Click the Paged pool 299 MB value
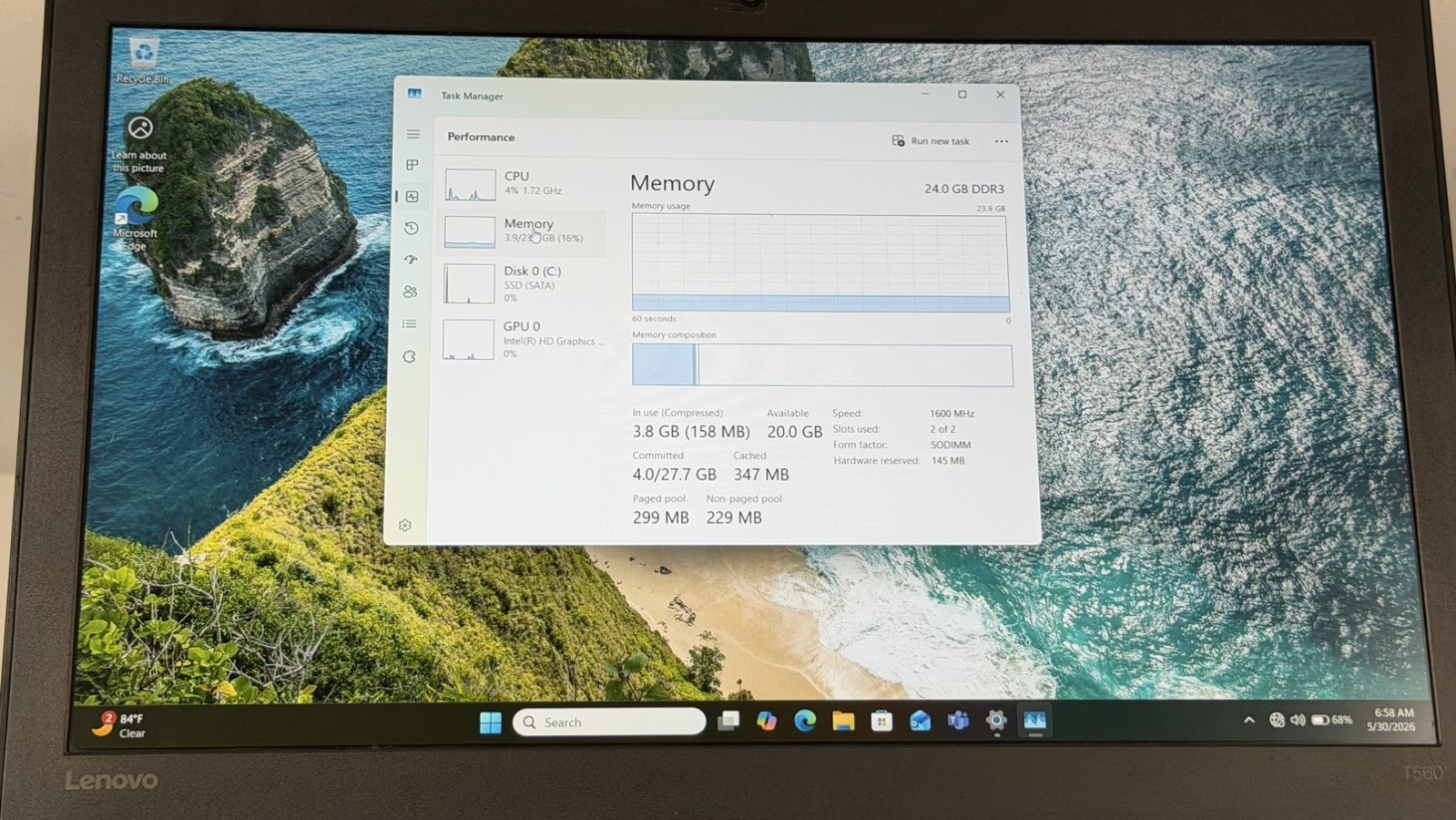 pos(660,518)
